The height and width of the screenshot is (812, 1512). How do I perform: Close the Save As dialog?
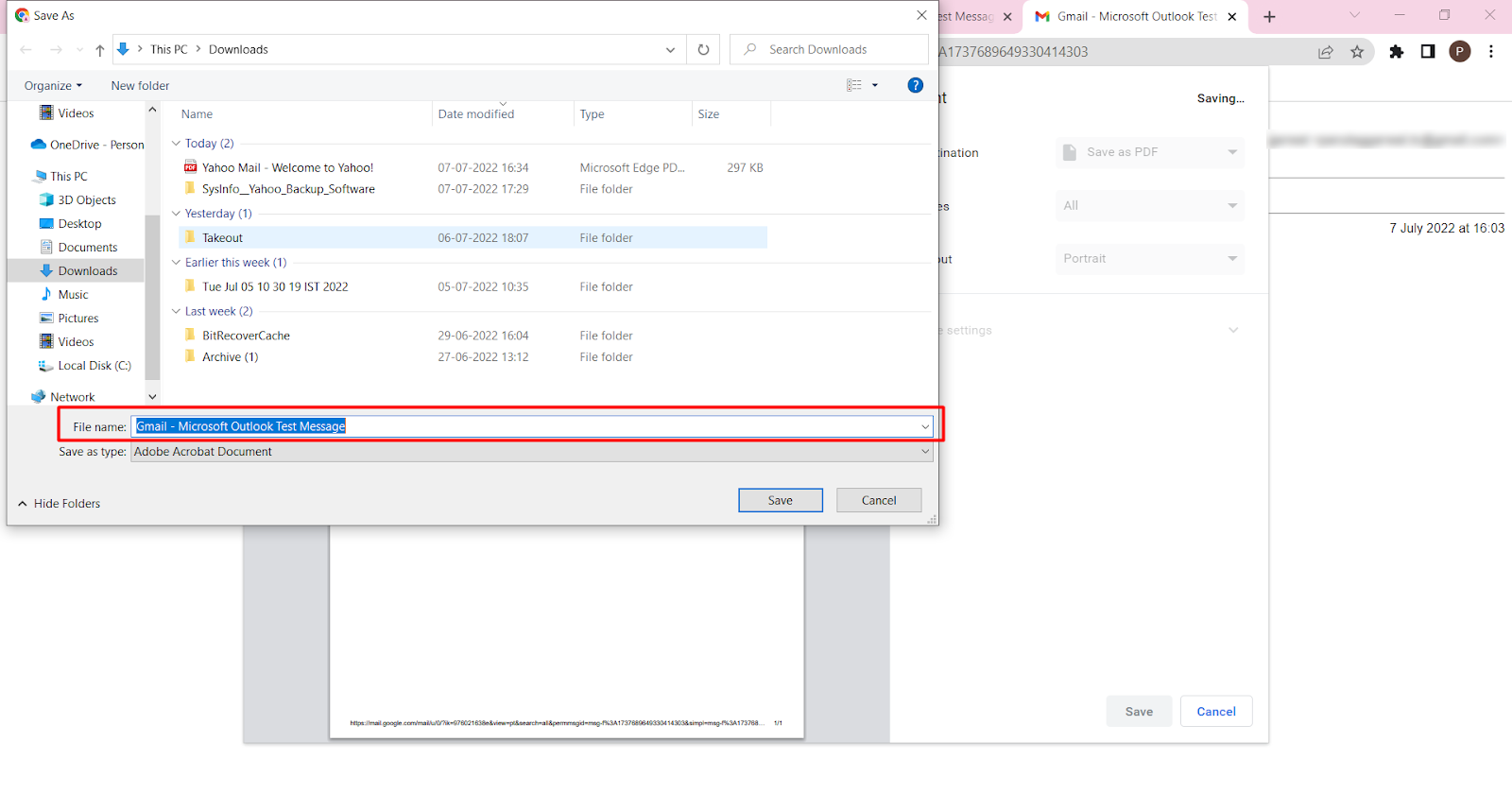[x=921, y=15]
